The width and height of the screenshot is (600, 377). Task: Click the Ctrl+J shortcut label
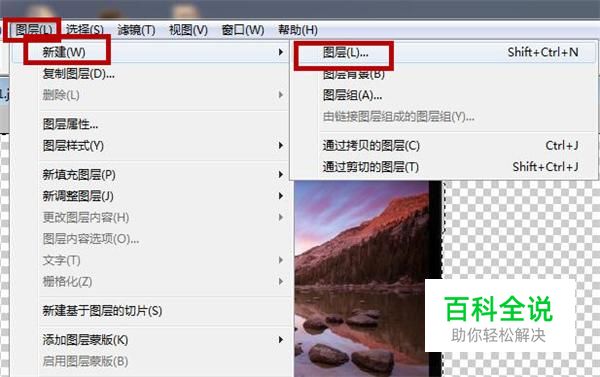[562, 145]
